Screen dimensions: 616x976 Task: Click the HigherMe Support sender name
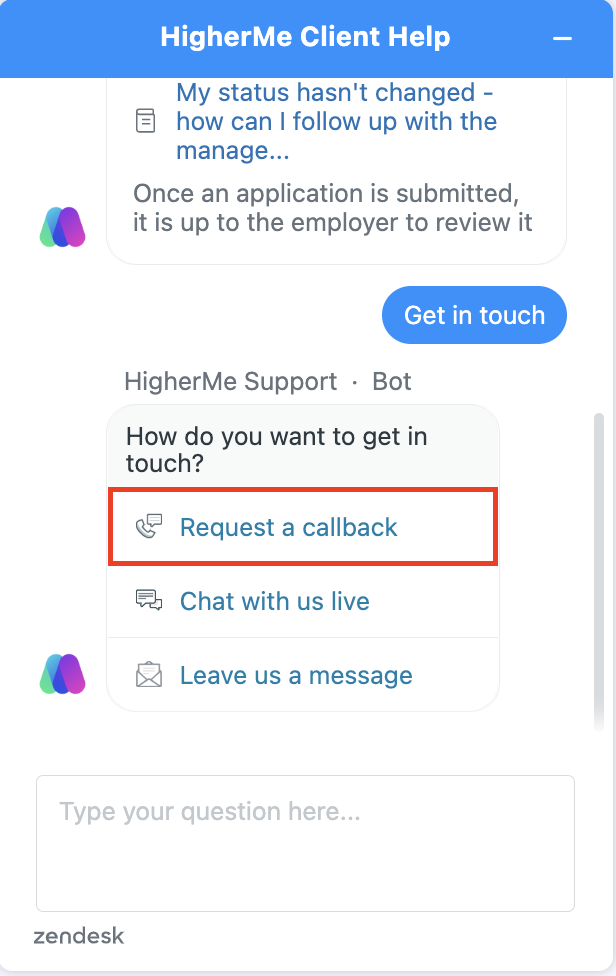(230, 381)
